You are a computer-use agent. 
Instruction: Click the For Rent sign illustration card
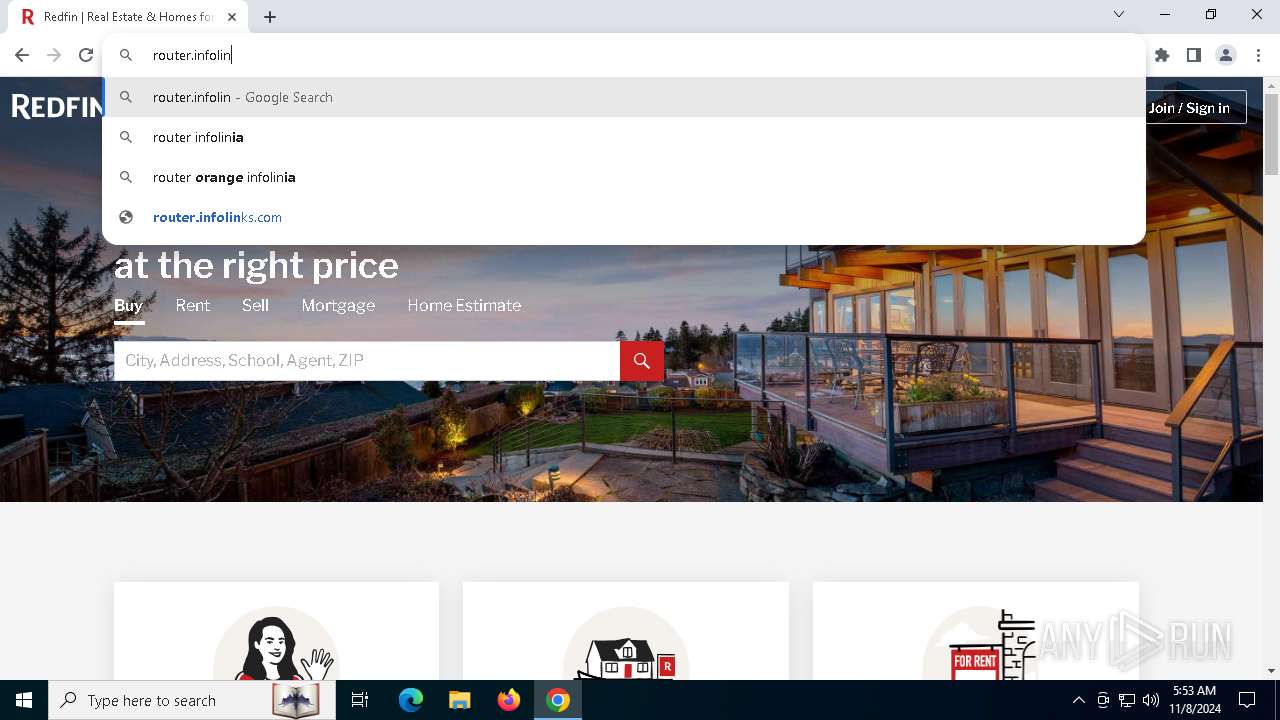[976, 631]
